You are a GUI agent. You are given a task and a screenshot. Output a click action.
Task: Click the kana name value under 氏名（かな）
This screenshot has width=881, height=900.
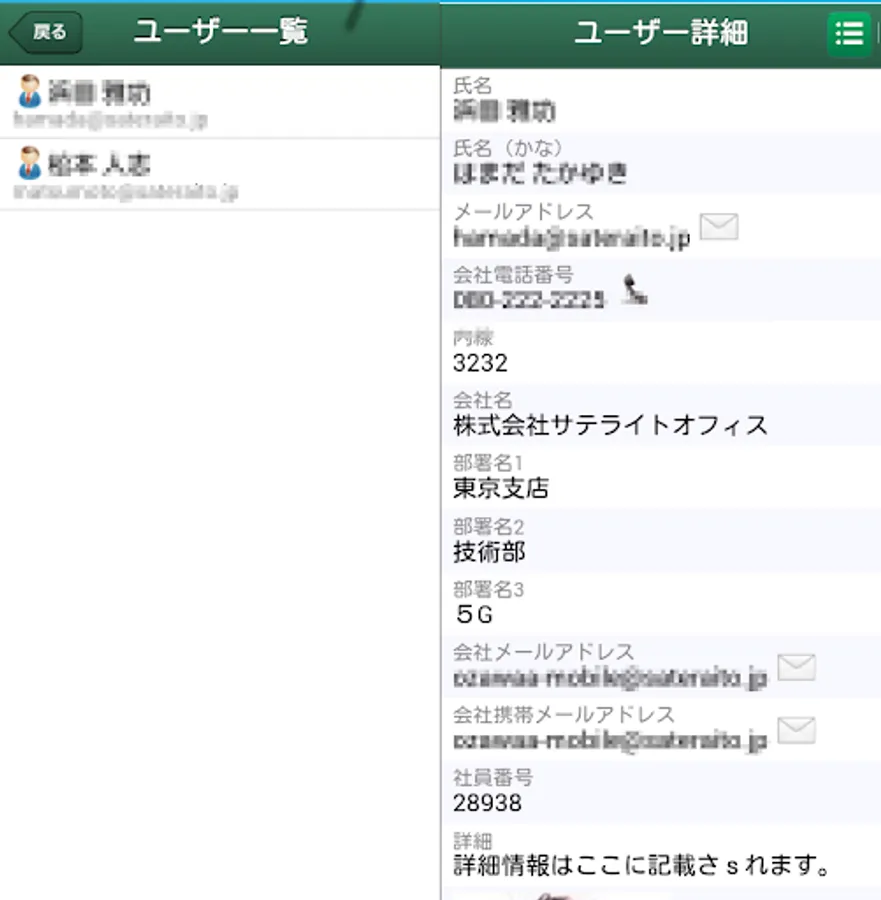[x=540, y=173]
